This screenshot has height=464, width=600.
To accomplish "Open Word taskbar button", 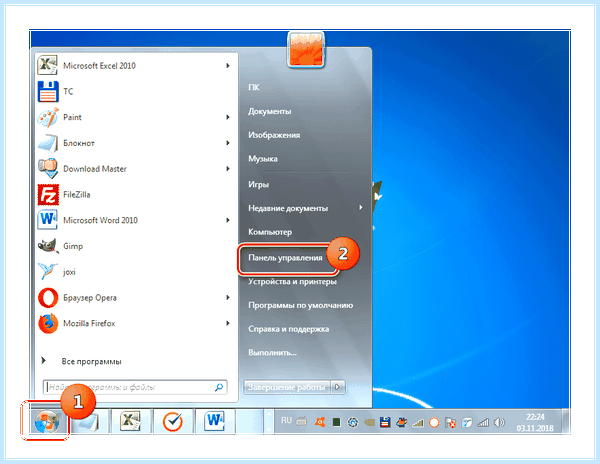I will [214, 422].
